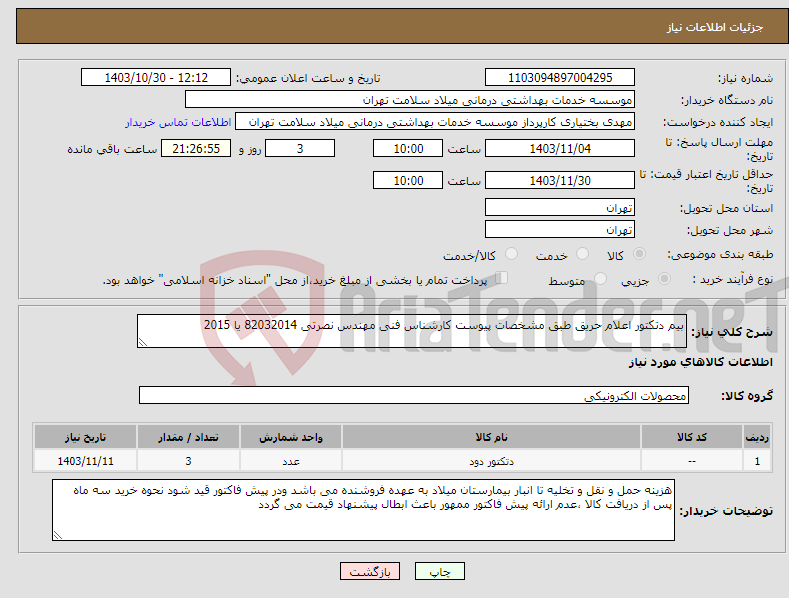Toggle the اسناد خزانه اسلامی payment checkbox
The width and height of the screenshot is (789, 598).
tap(502, 278)
